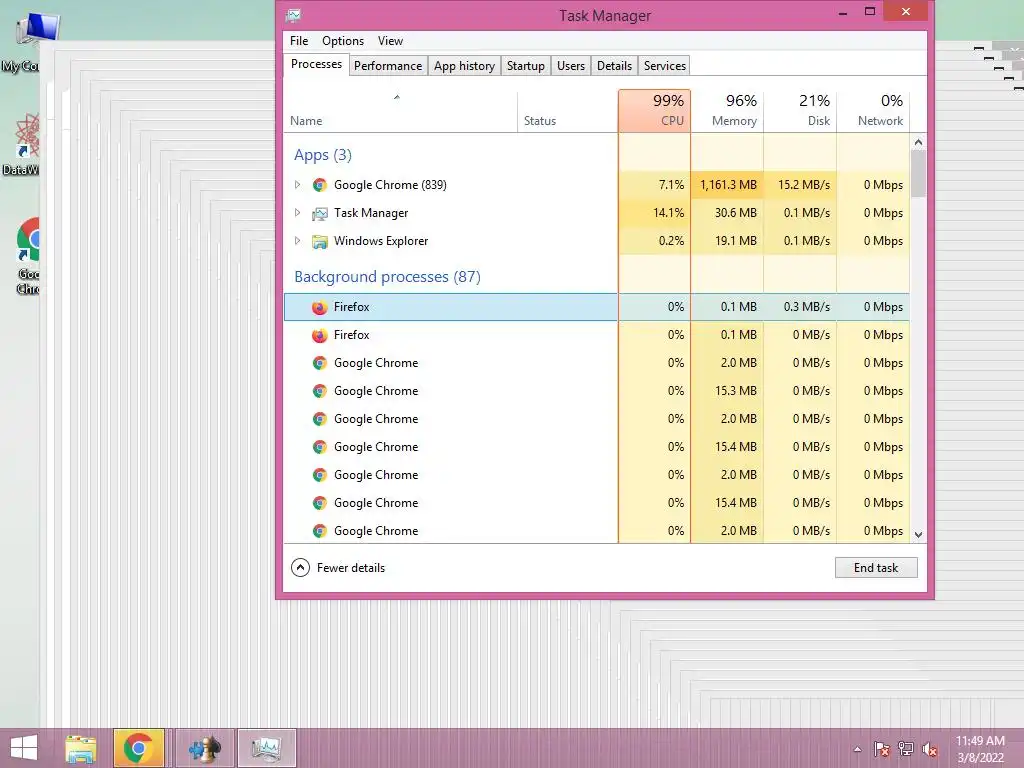The height and width of the screenshot is (768, 1024).
Task: Switch to the Users tab
Action: coord(571,66)
